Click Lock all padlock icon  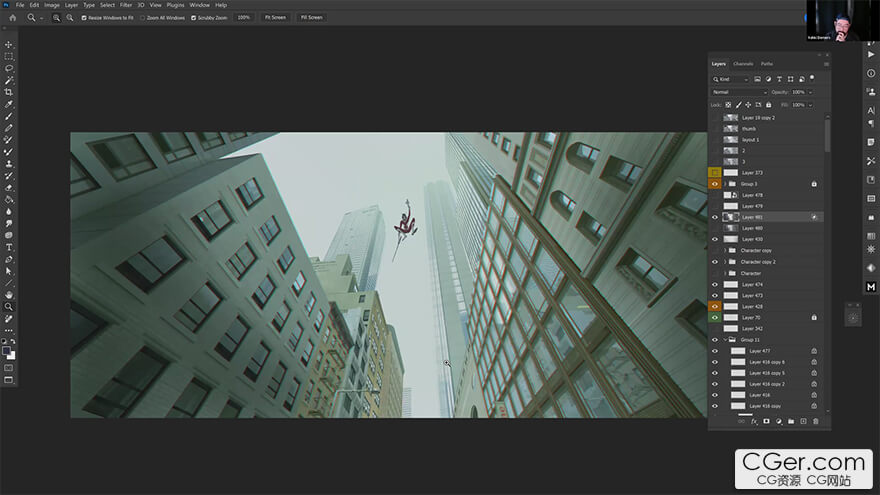pos(768,105)
